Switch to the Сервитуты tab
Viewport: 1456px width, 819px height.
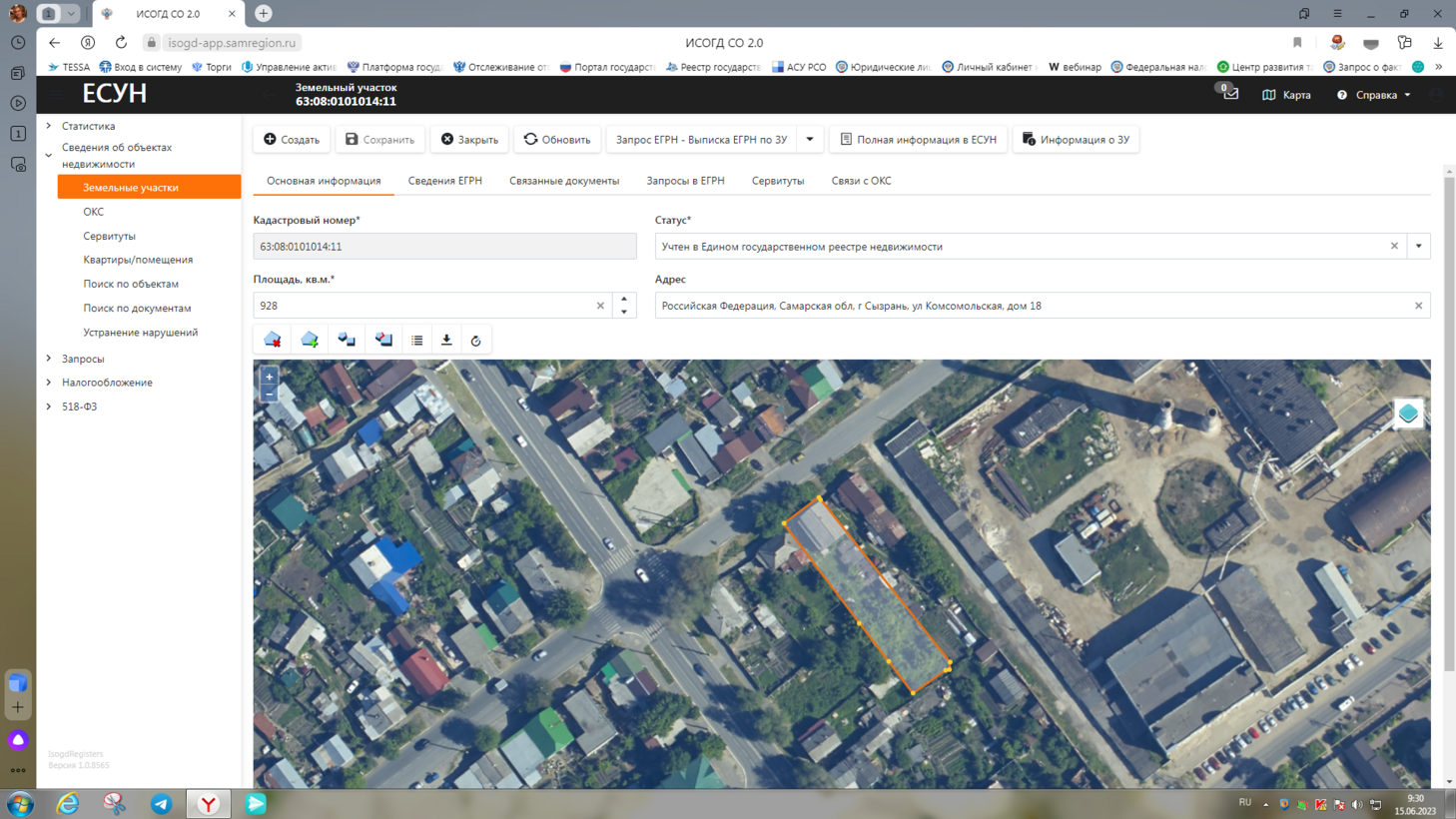(x=778, y=181)
